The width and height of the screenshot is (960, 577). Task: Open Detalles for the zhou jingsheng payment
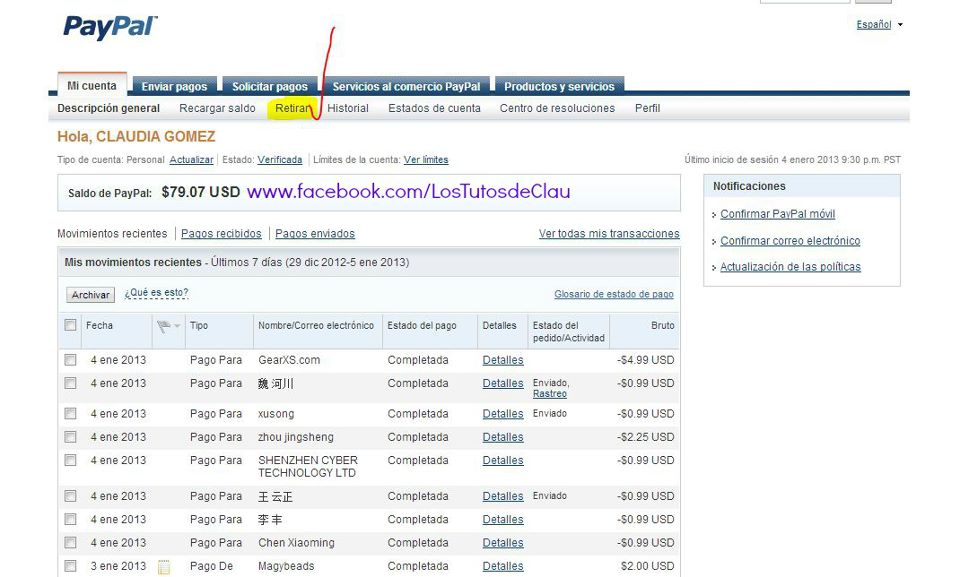click(x=503, y=437)
